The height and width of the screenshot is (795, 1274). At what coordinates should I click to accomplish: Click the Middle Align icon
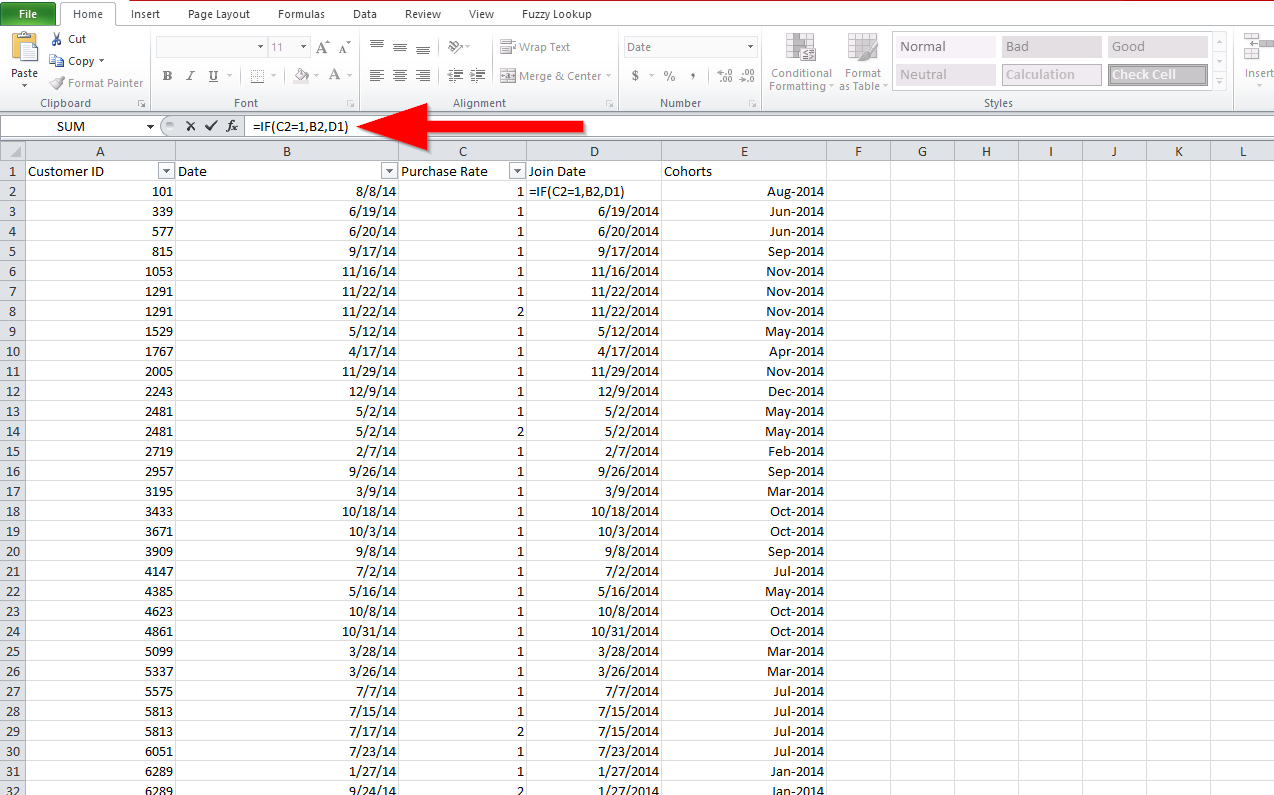click(400, 47)
